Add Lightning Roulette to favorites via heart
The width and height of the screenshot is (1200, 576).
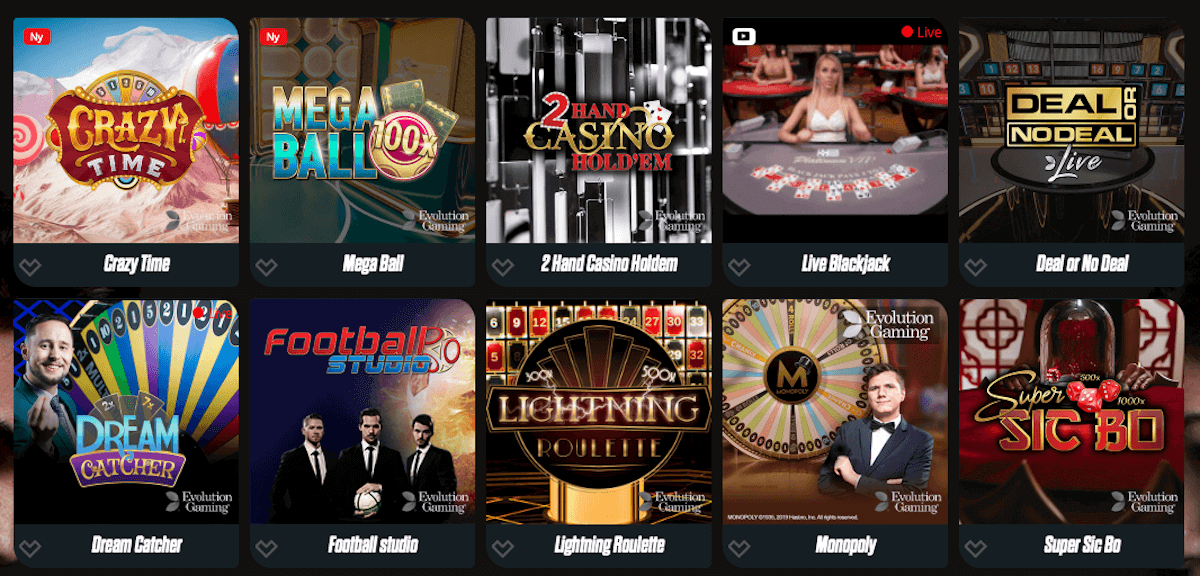[502, 549]
